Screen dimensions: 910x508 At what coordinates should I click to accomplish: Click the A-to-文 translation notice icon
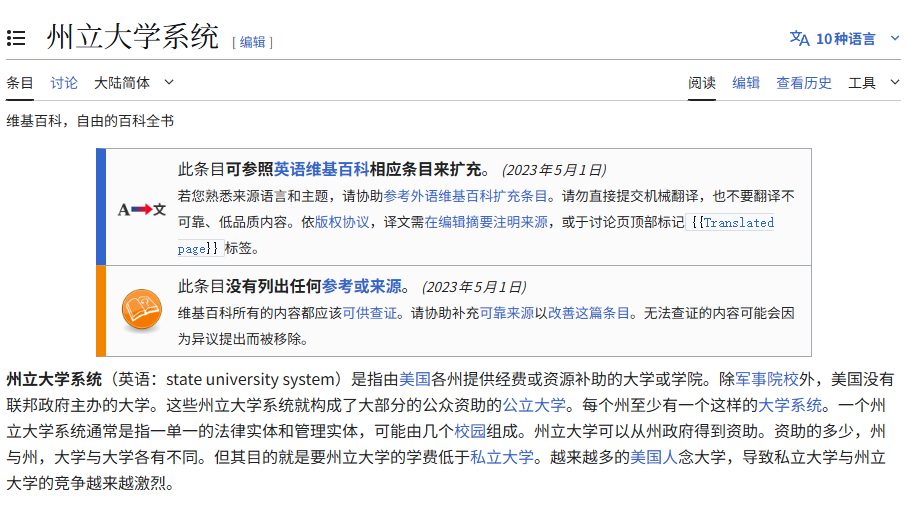coord(142,210)
